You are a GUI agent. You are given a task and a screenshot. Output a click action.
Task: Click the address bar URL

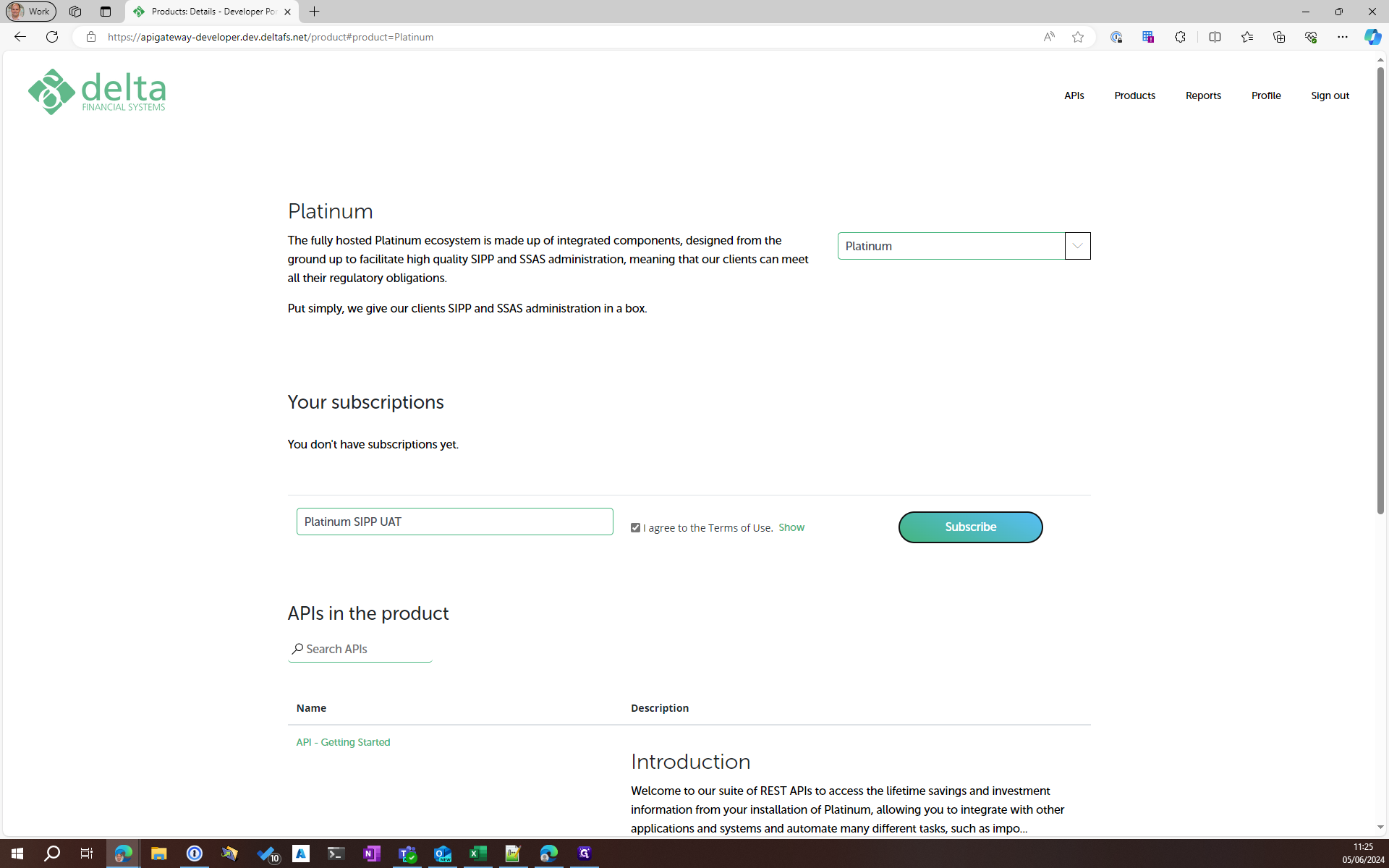tap(271, 37)
